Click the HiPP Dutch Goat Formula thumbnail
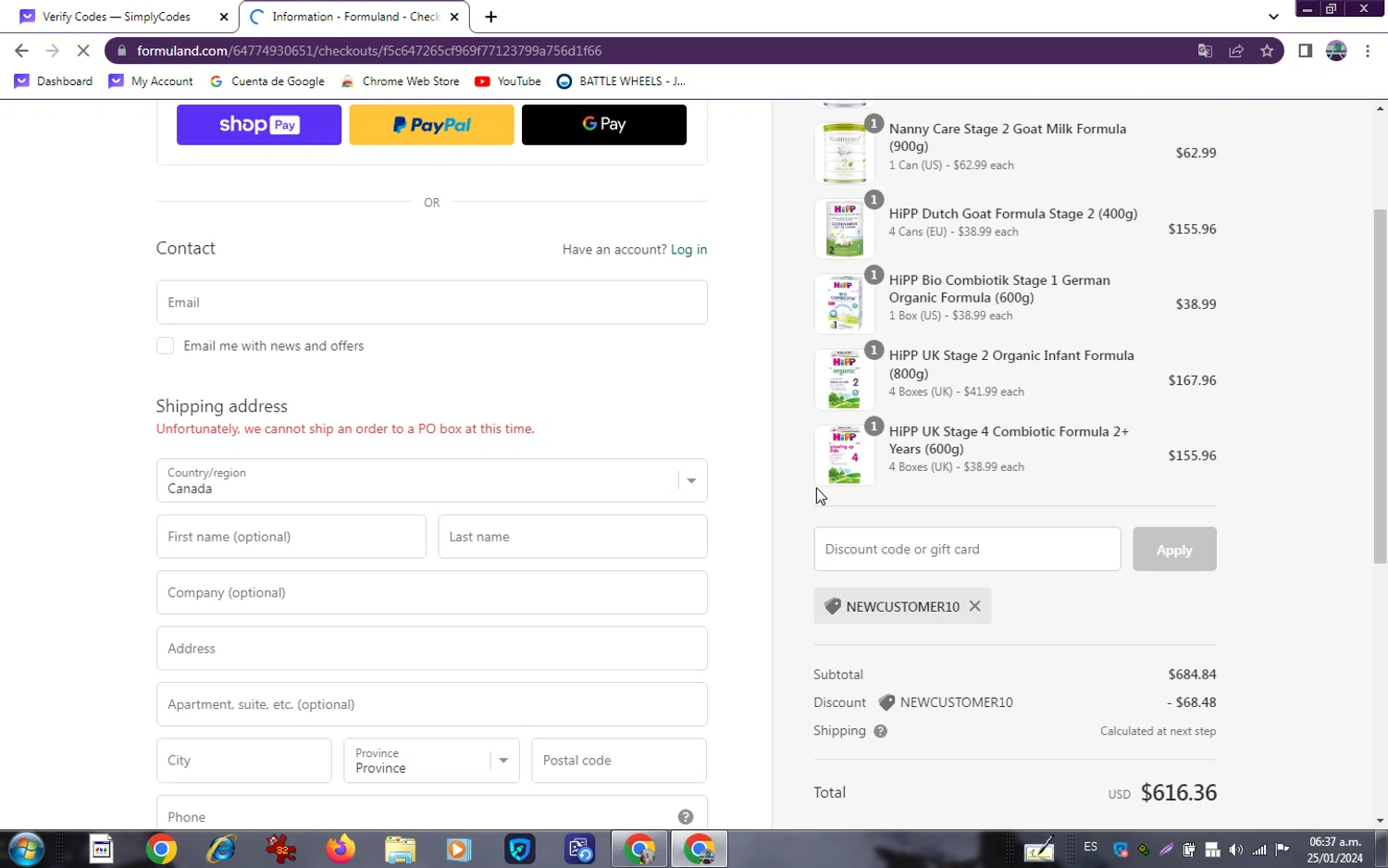 844,229
